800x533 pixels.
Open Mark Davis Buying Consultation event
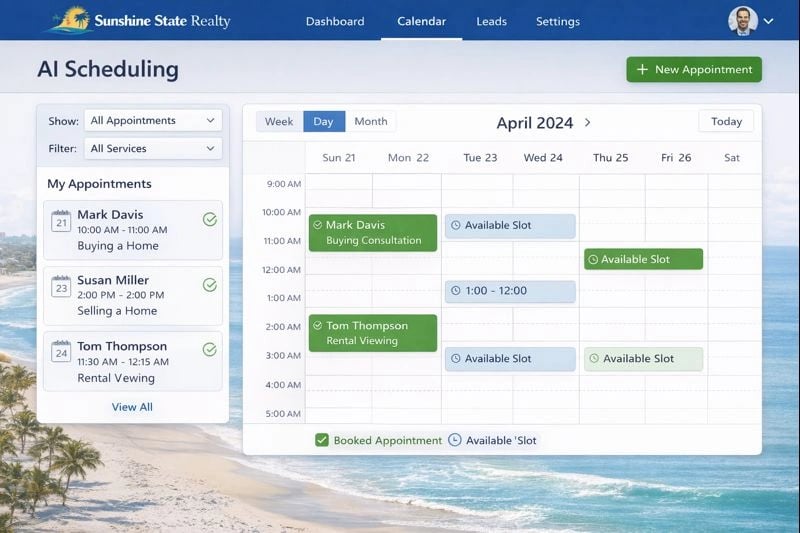coord(373,233)
